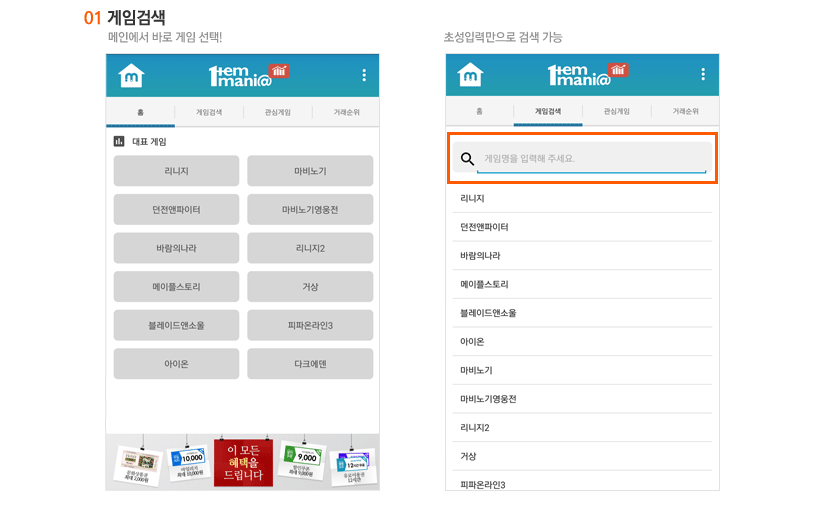The height and width of the screenshot is (523, 820).
Task: Click the magnifying glass search icon
Action: coord(467,158)
